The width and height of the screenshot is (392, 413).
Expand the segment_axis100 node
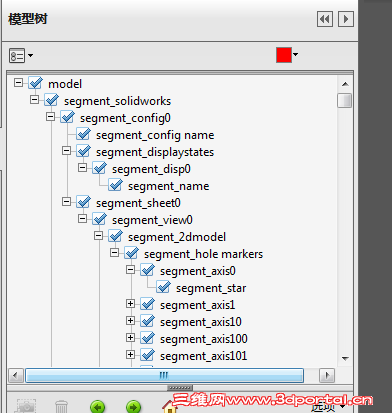pyautogui.click(x=130, y=337)
